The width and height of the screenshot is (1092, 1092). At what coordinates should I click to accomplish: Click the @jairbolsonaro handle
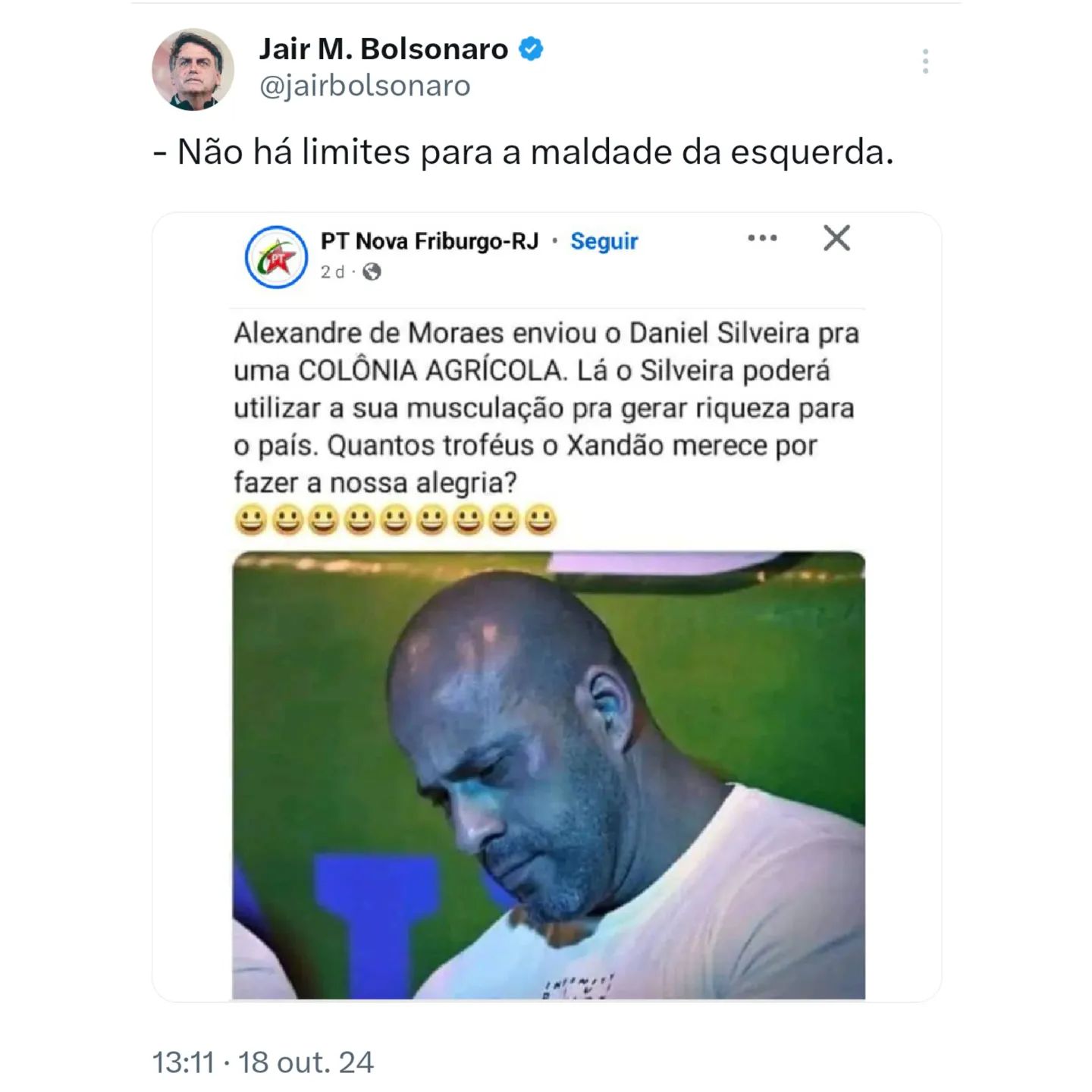click(365, 86)
